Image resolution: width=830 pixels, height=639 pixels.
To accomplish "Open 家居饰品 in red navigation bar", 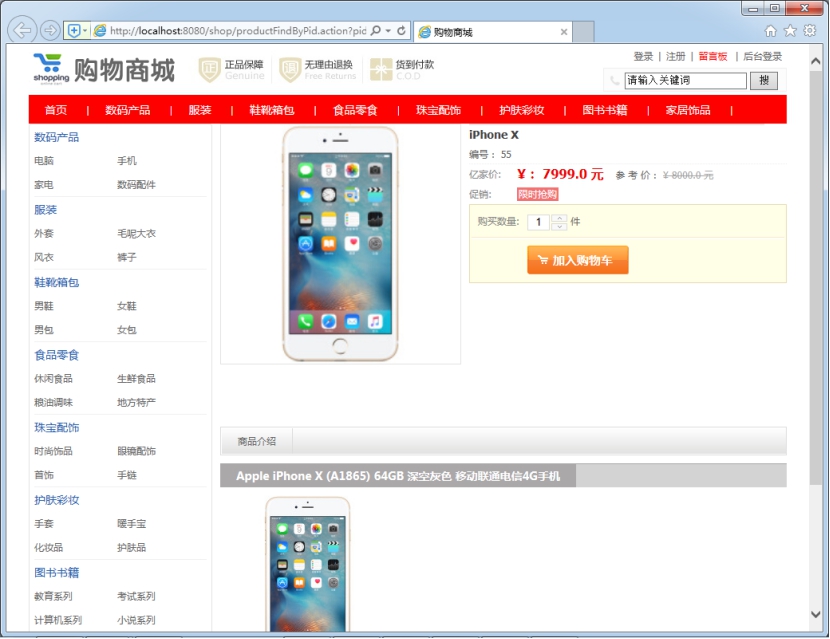I will [688, 110].
